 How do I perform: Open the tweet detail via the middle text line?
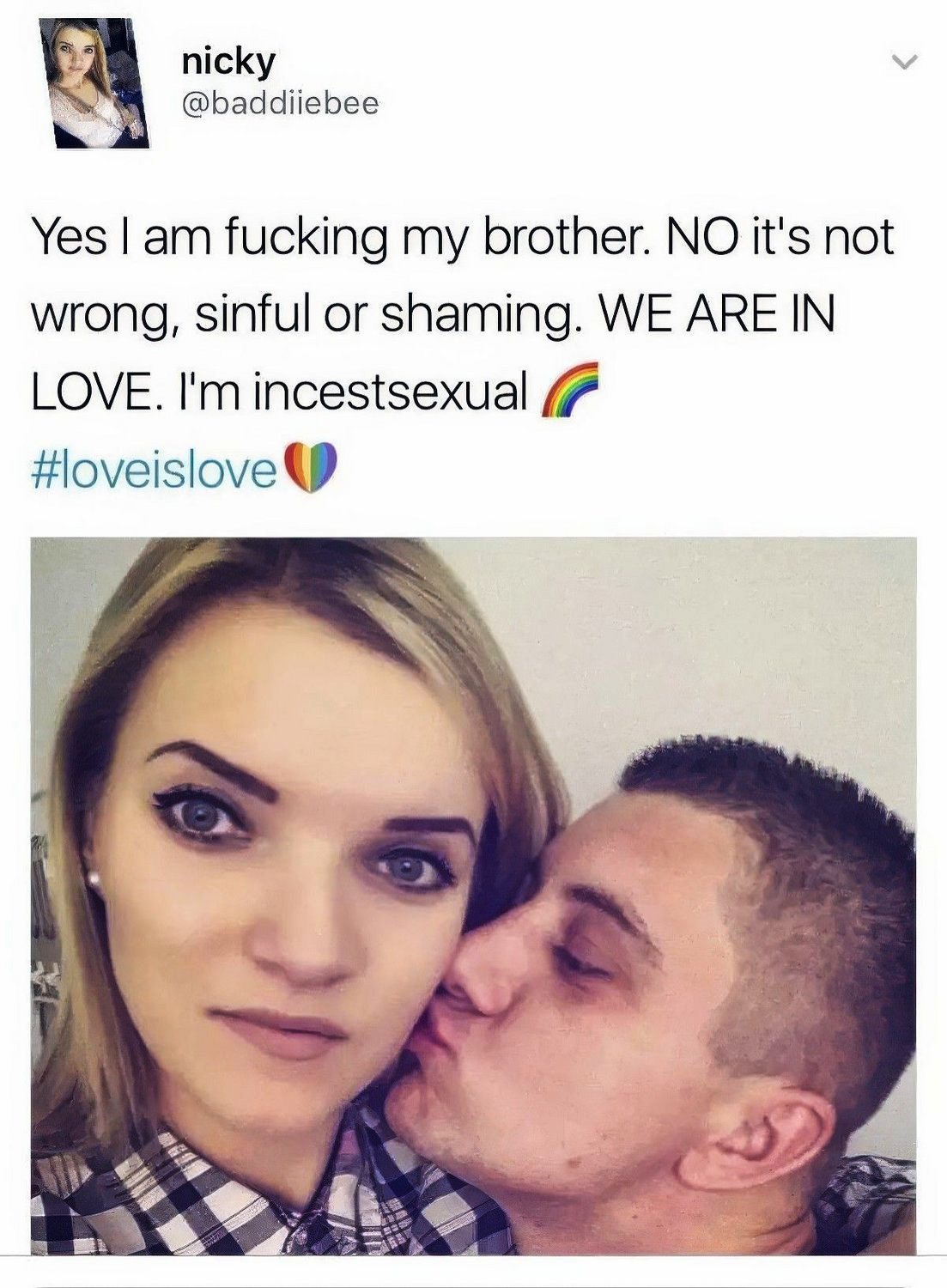(433, 316)
